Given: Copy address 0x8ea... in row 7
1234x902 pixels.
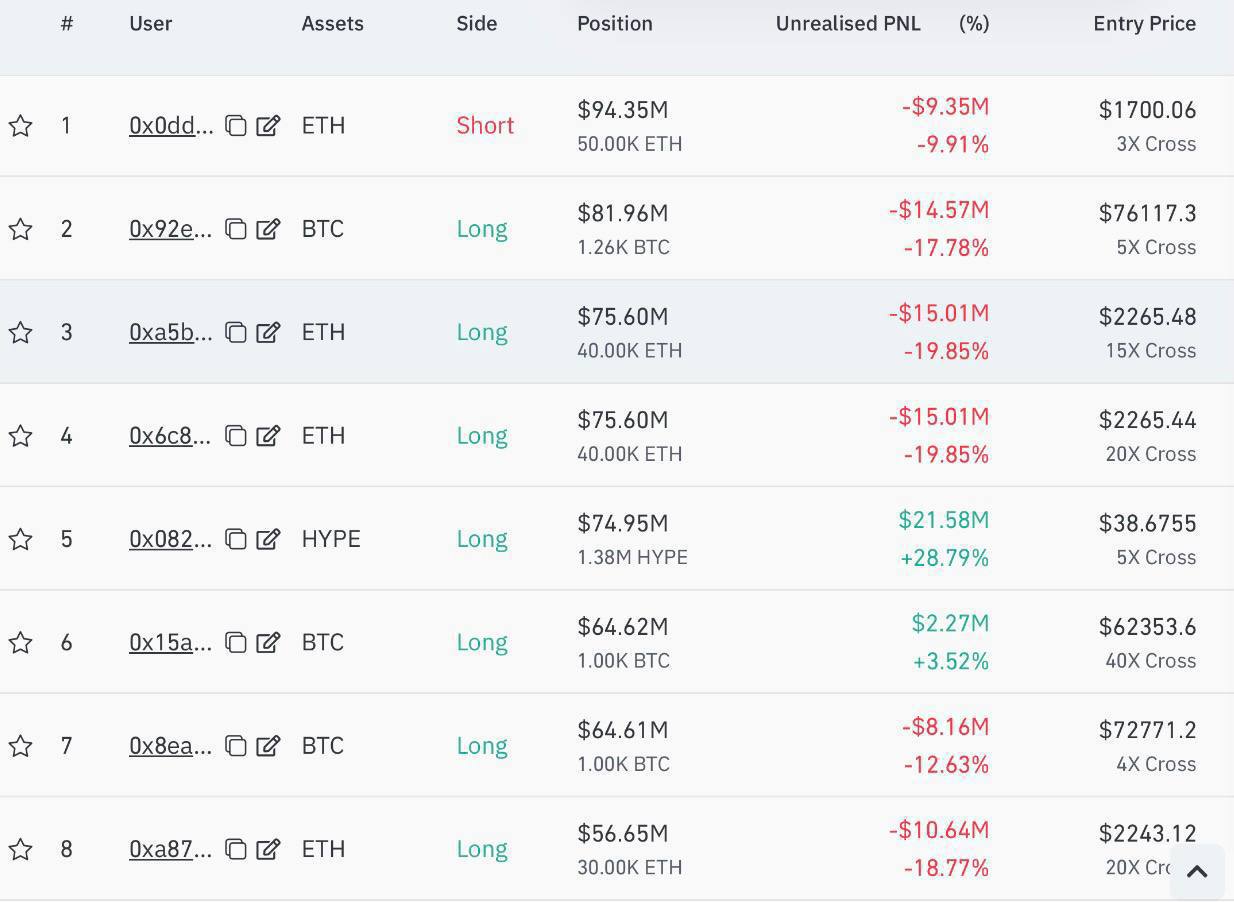Looking at the screenshot, I should coord(235,746).
